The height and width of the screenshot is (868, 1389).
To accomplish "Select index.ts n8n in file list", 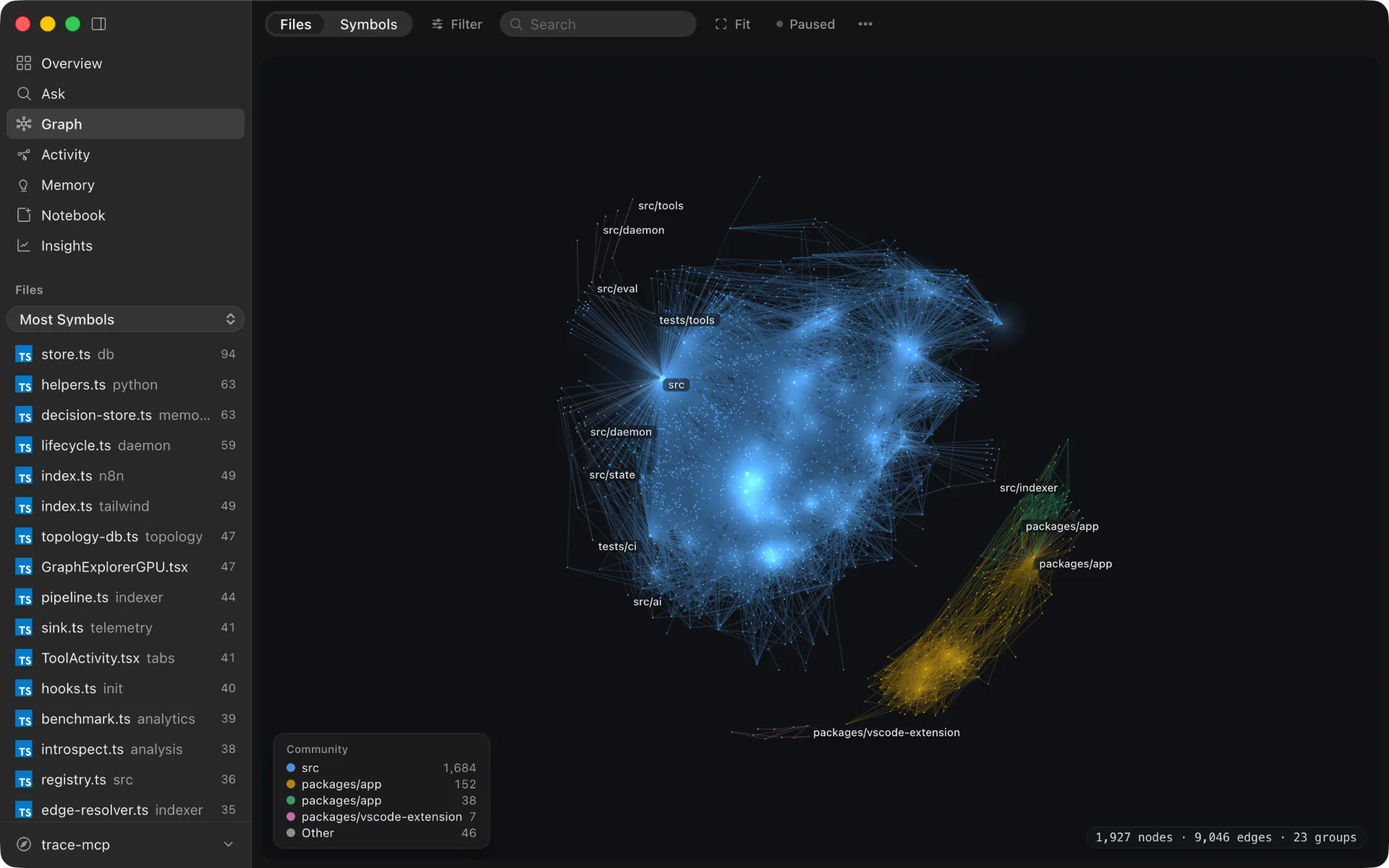I will tap(125, 476).
